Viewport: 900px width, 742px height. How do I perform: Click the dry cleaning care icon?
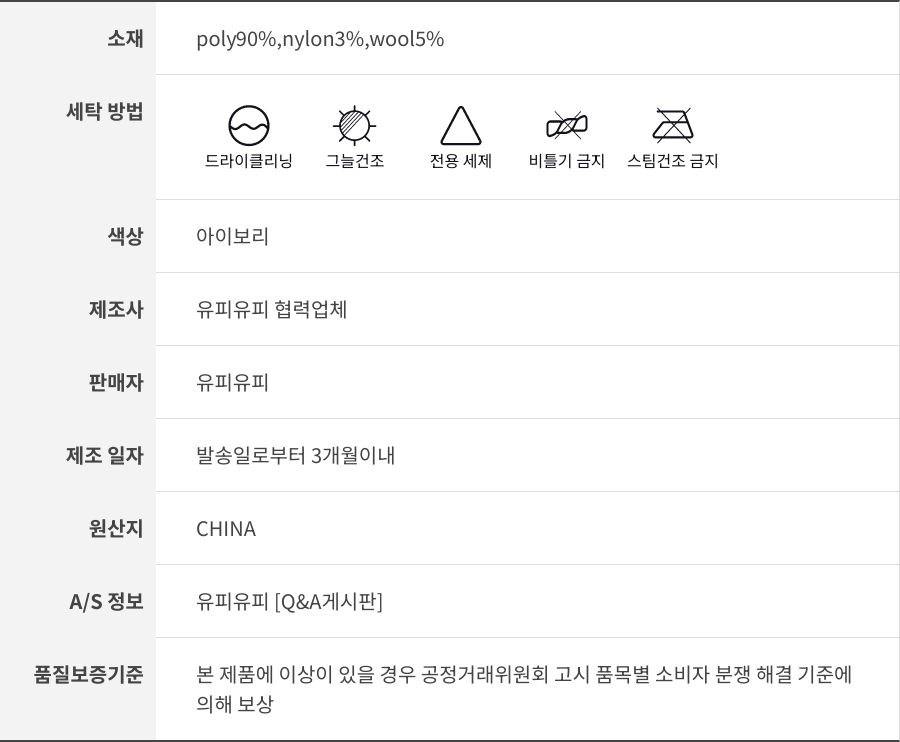(249, 126)
